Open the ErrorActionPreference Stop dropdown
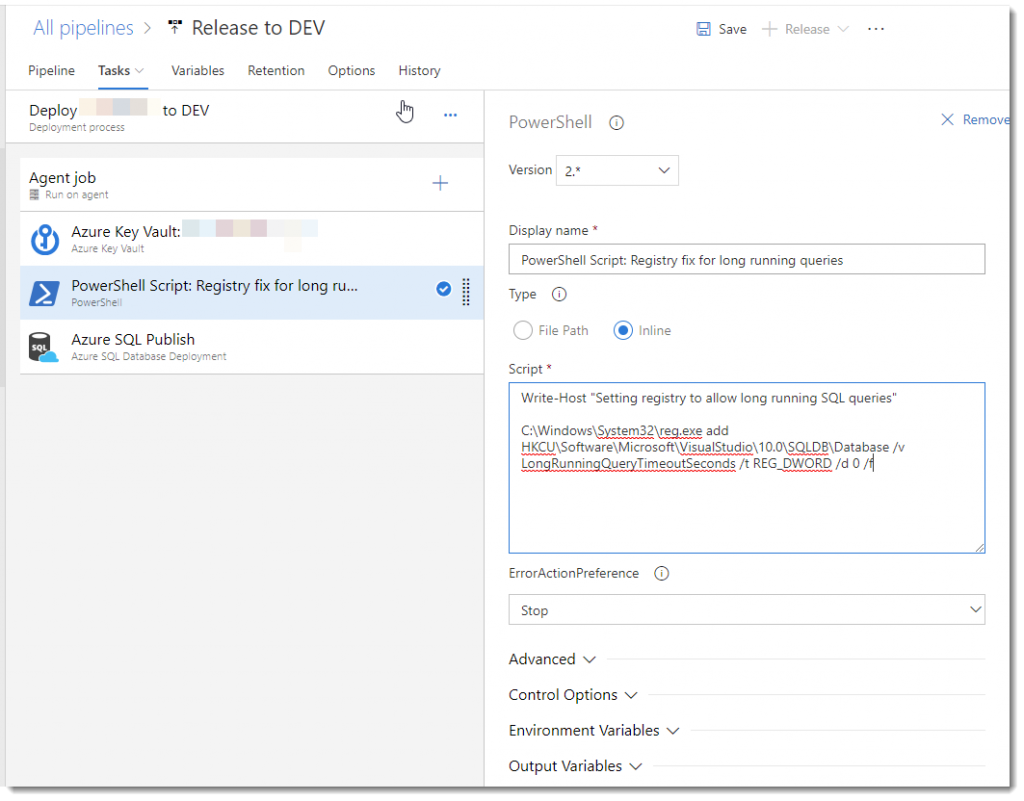 point(746,610)
